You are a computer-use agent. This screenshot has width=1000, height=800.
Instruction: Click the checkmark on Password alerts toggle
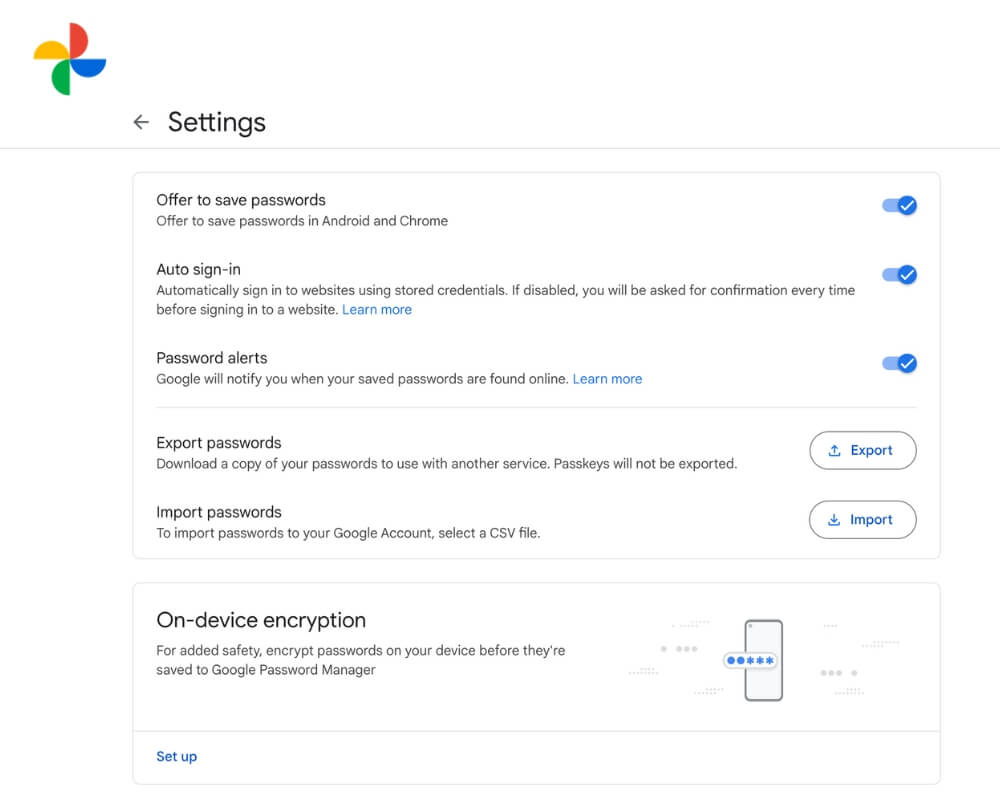coord(906,364)
